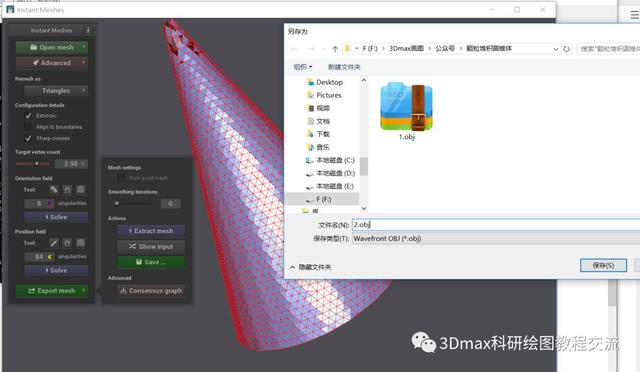Select the Orientation field comb tool
This screenshot has width=640, height=372.
(53, 189)
